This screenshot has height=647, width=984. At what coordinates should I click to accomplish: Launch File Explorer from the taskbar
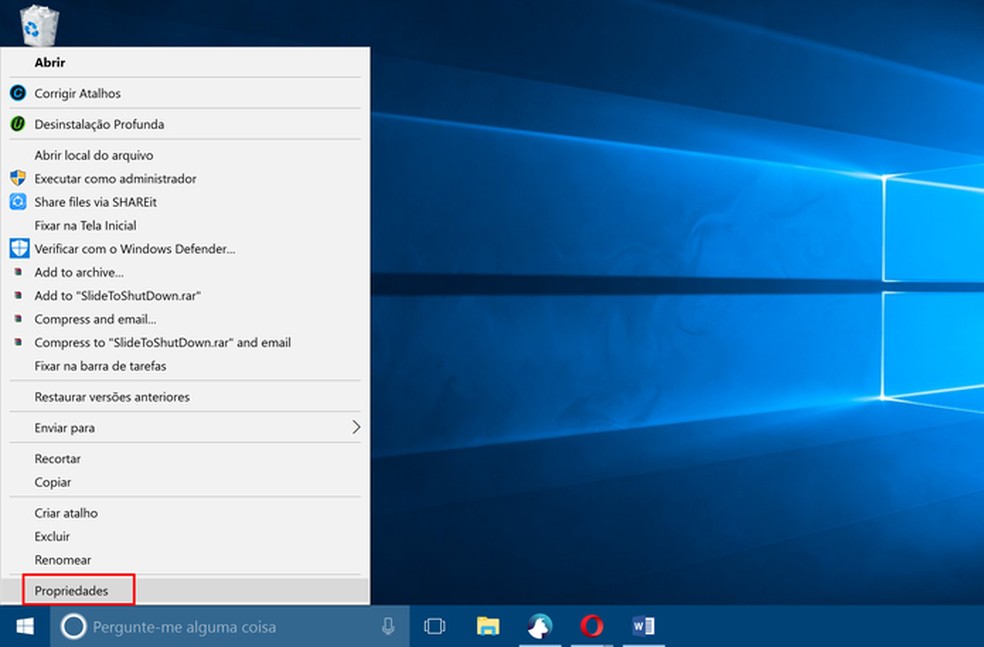487,626
